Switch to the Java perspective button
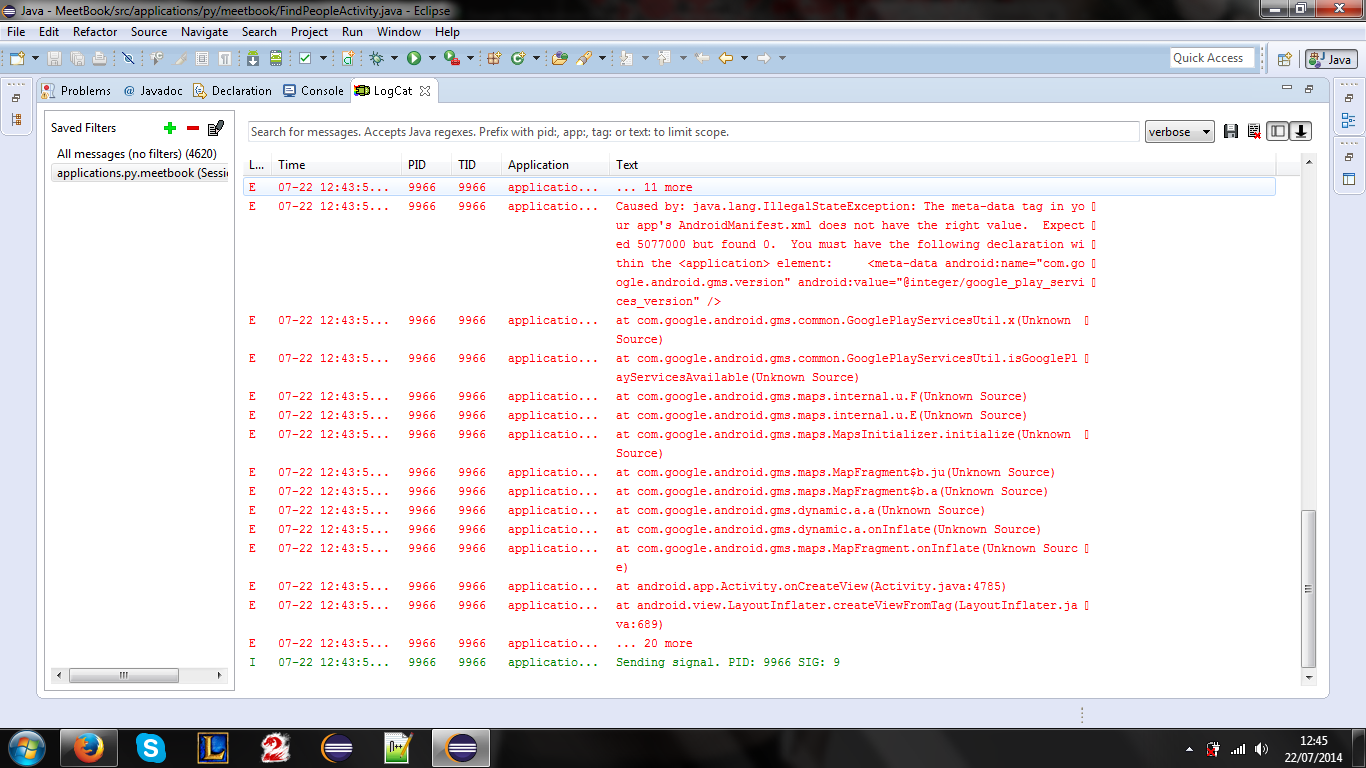This screenshot has height=768, width=1366. pyautogui.click(x=1331, y=59)
